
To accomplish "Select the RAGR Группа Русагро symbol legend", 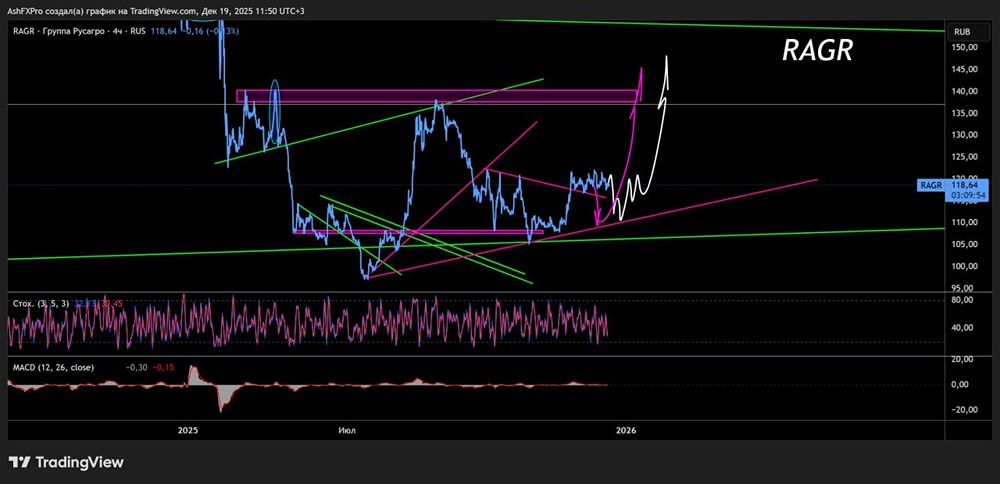I will [79, 31].
